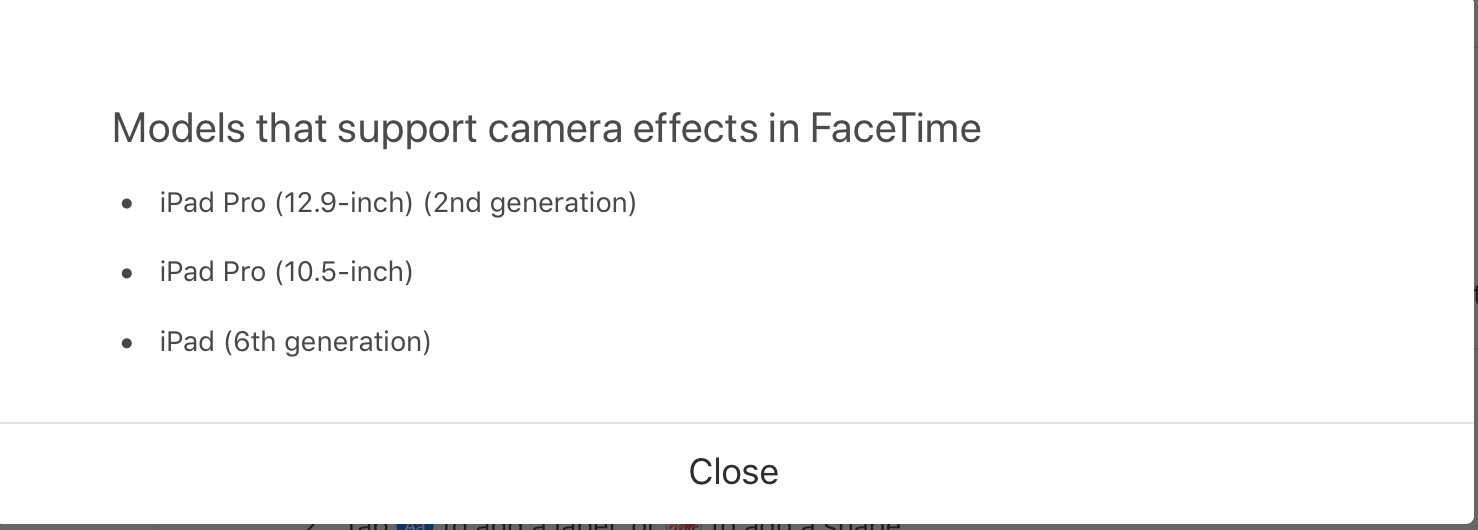Click the "(6th generation)" text
This screenshot has height=530, width=1478.
(x=326, y=342)
